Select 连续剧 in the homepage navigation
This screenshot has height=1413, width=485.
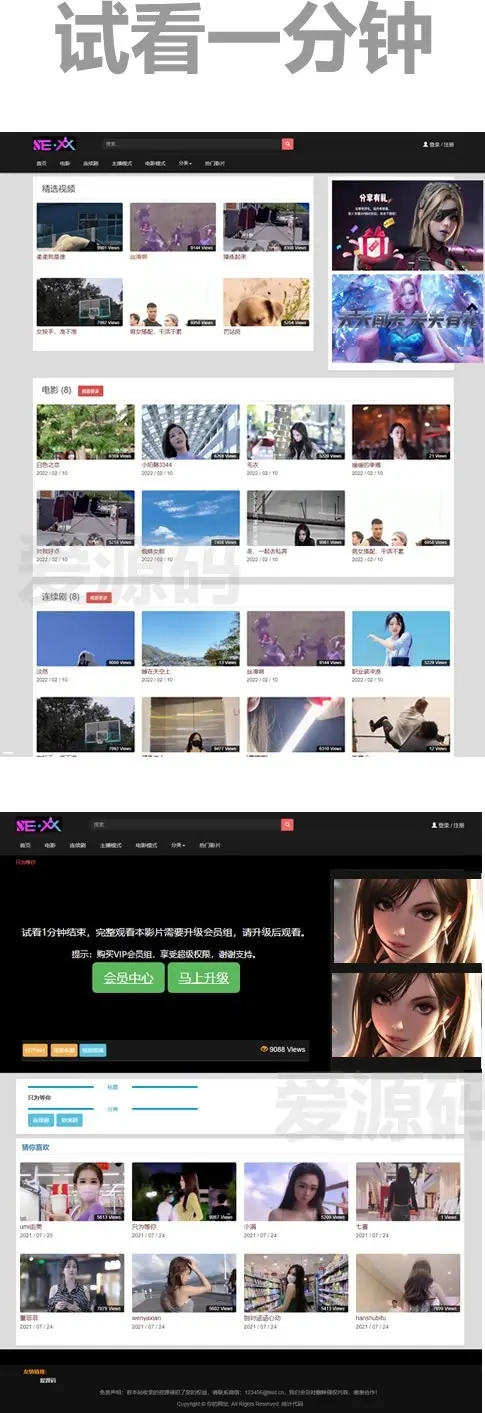click(90, 163)
